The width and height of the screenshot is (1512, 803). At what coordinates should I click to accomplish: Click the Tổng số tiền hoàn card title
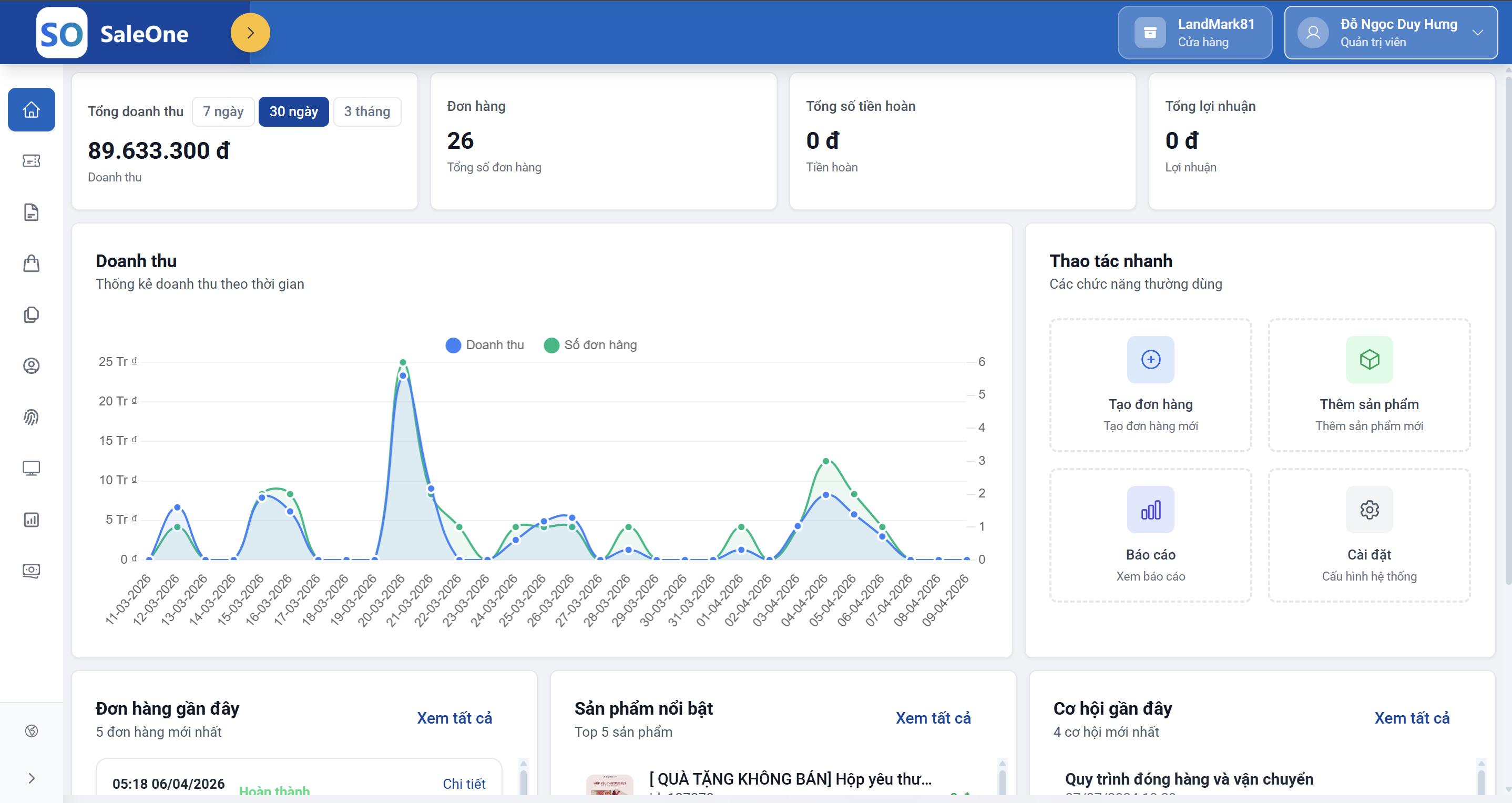tap(861, 106)
